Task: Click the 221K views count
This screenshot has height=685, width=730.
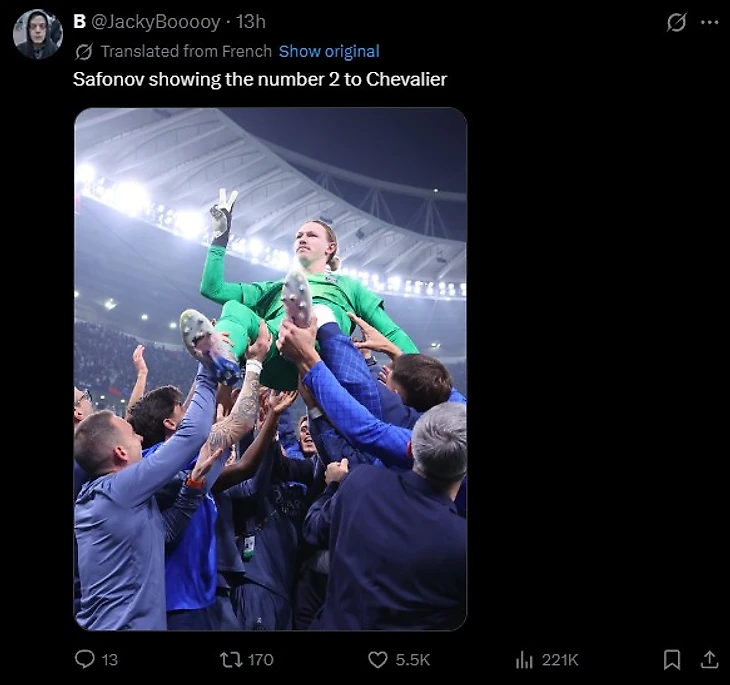Action: pyautogui.click(x=560, y=659)
